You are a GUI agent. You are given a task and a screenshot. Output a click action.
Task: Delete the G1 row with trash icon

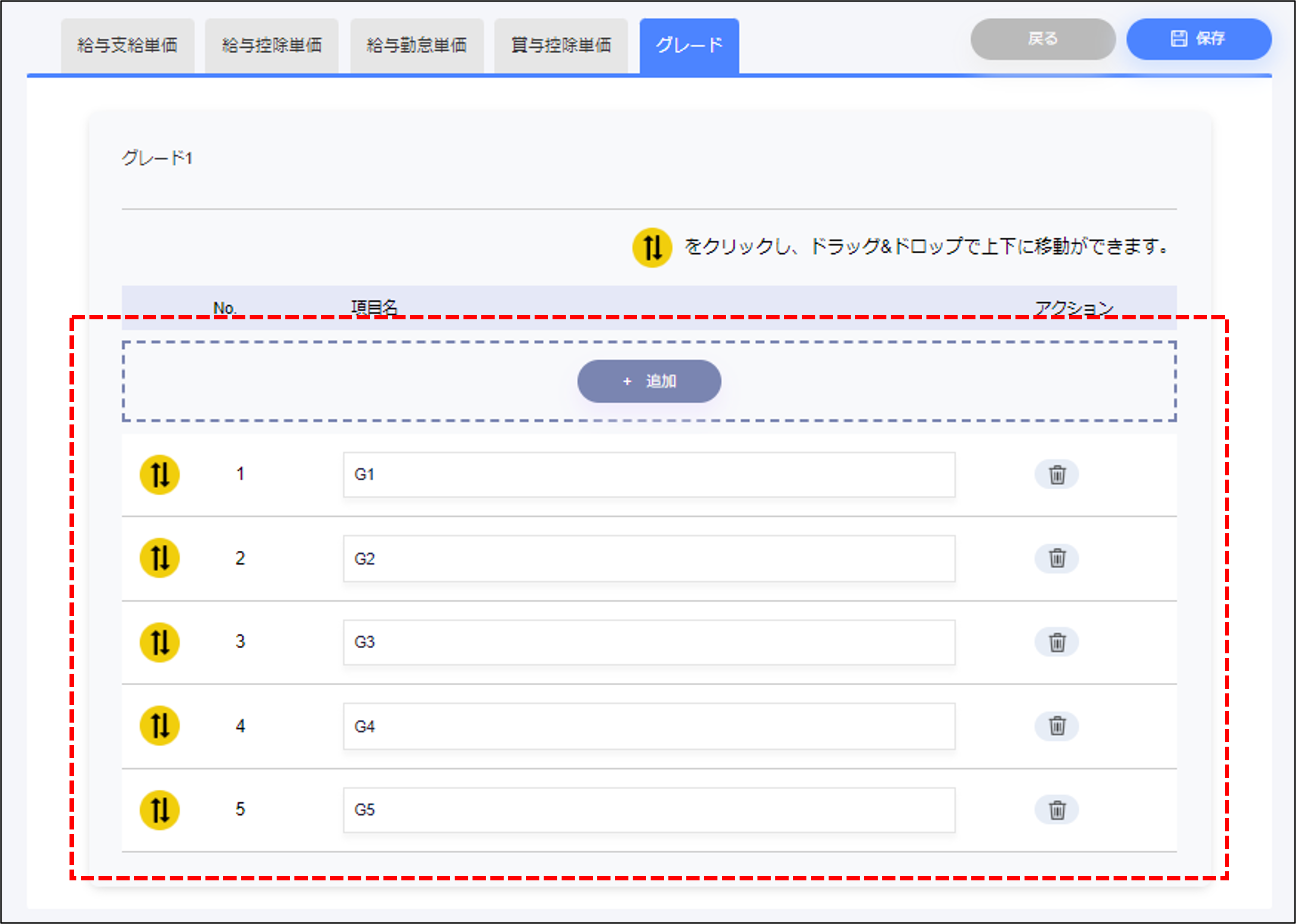pos(1056,475)
